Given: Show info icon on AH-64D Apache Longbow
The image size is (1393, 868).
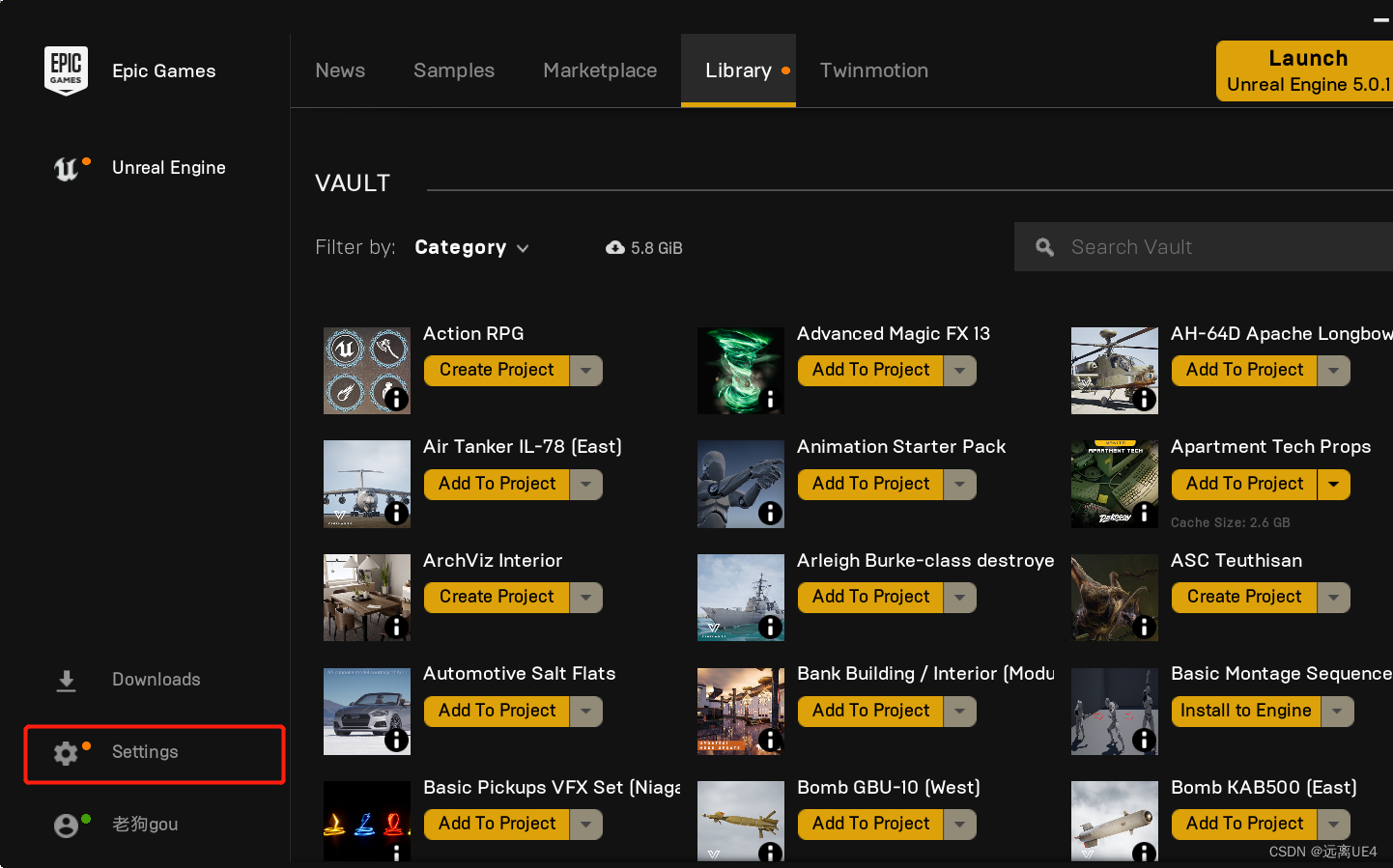Looking at the screenshot, I should point(1144,399).
